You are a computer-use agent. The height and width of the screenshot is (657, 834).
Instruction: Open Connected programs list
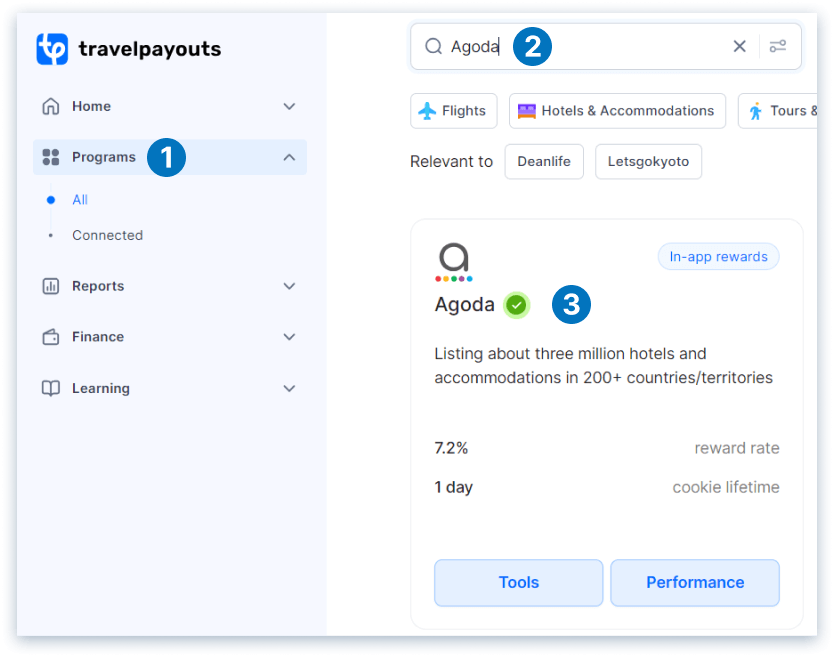click(107, 235)
